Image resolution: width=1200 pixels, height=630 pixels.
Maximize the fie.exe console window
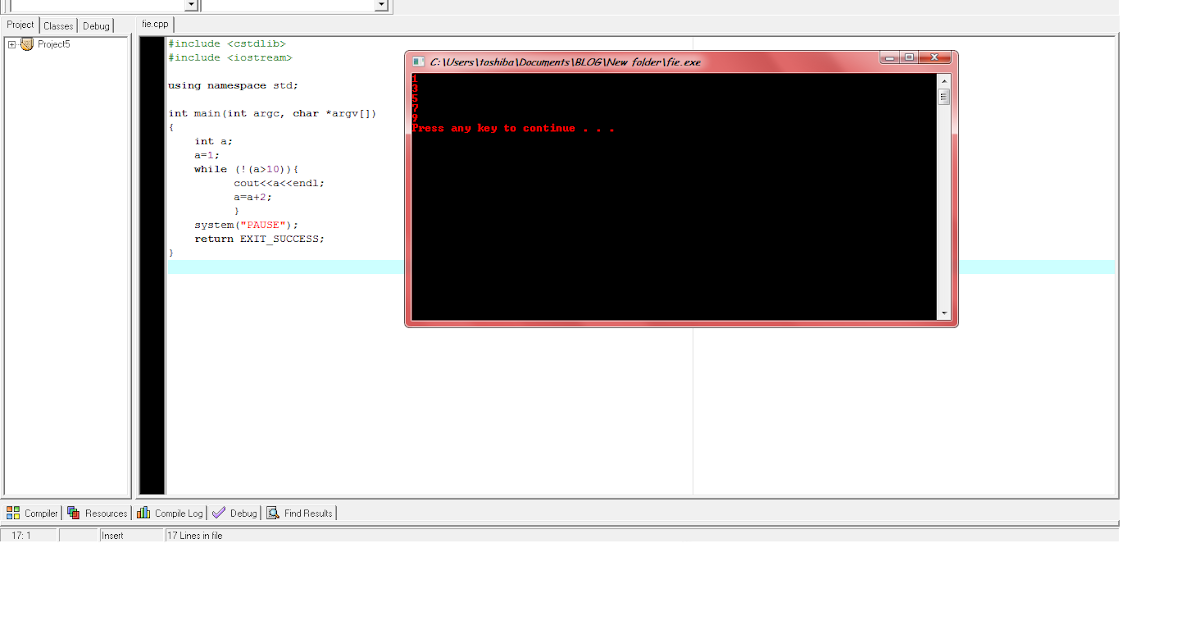coord(909,58)
